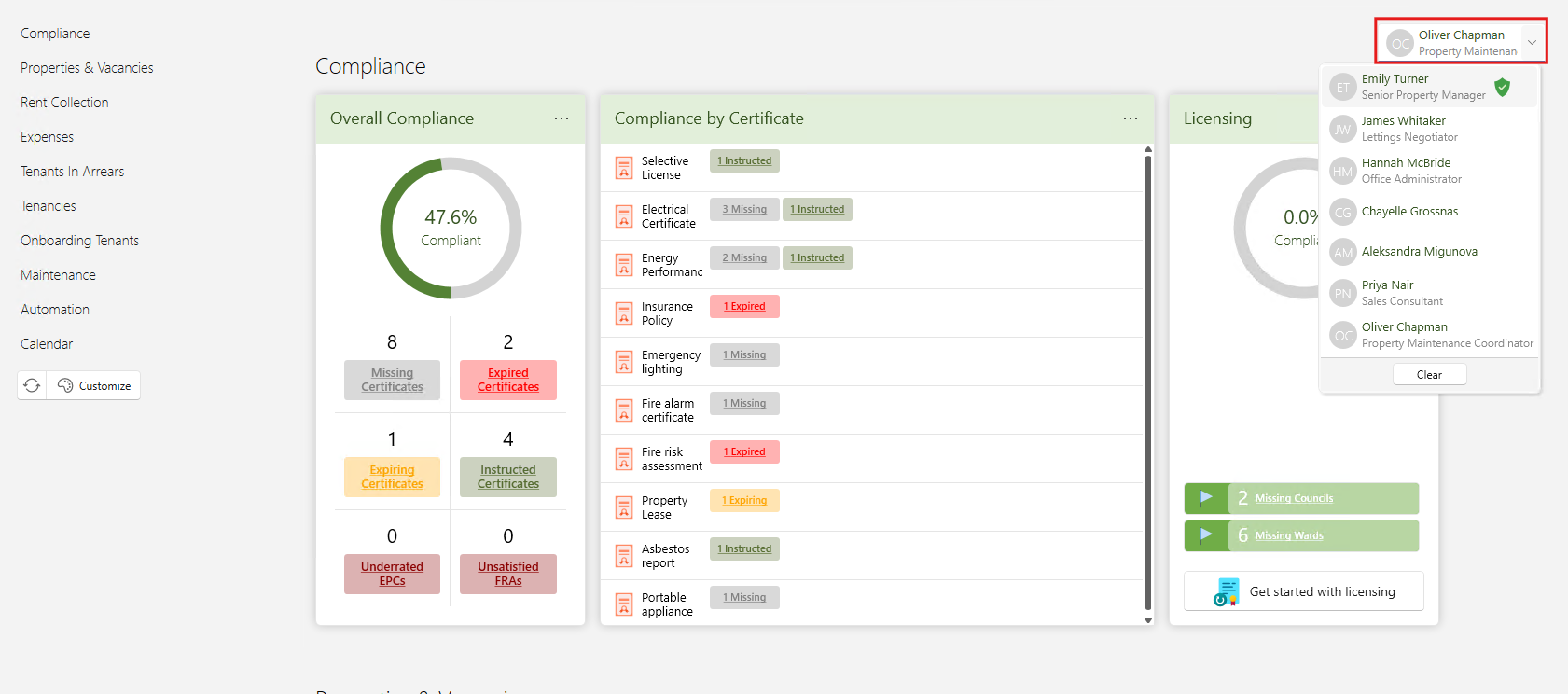This screenshot has height=694, width=1568.
Task: Click the licensing document icon in Get started
Action: point(1227,591)
